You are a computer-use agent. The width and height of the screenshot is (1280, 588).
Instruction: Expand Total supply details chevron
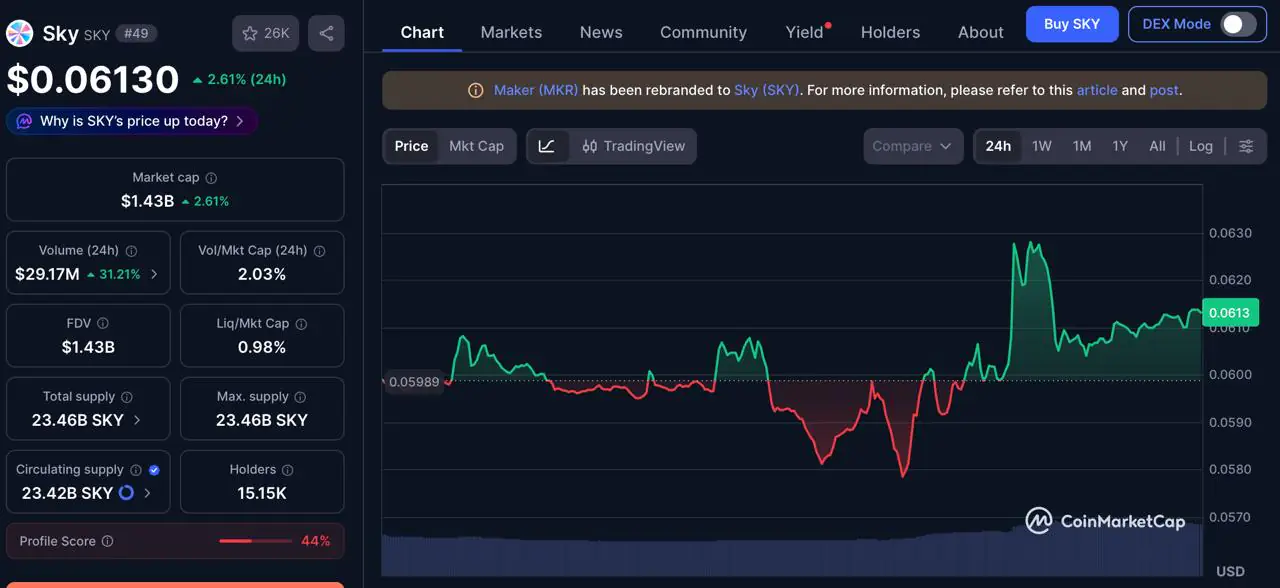pos(137,420)
